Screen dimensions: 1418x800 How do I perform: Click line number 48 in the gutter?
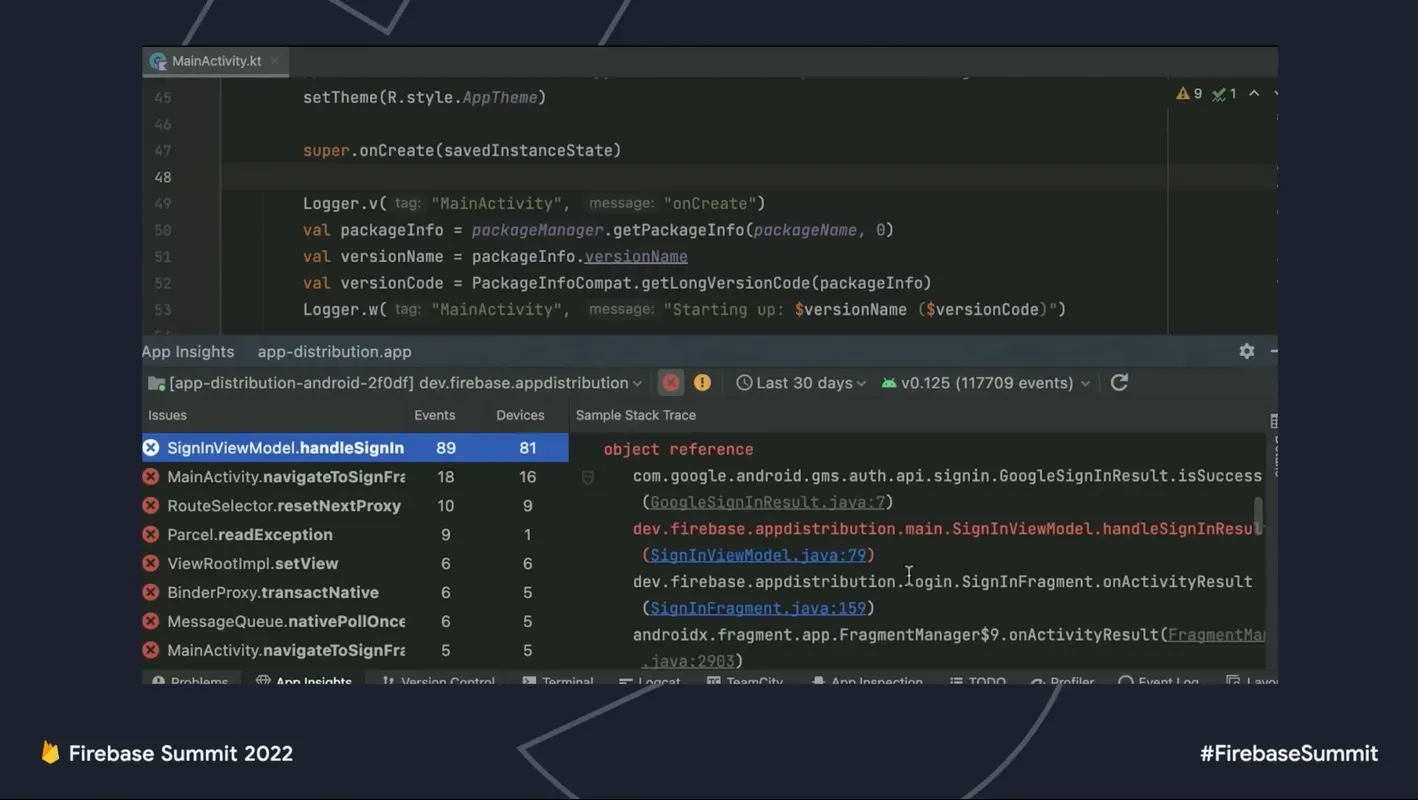point(162,177)
